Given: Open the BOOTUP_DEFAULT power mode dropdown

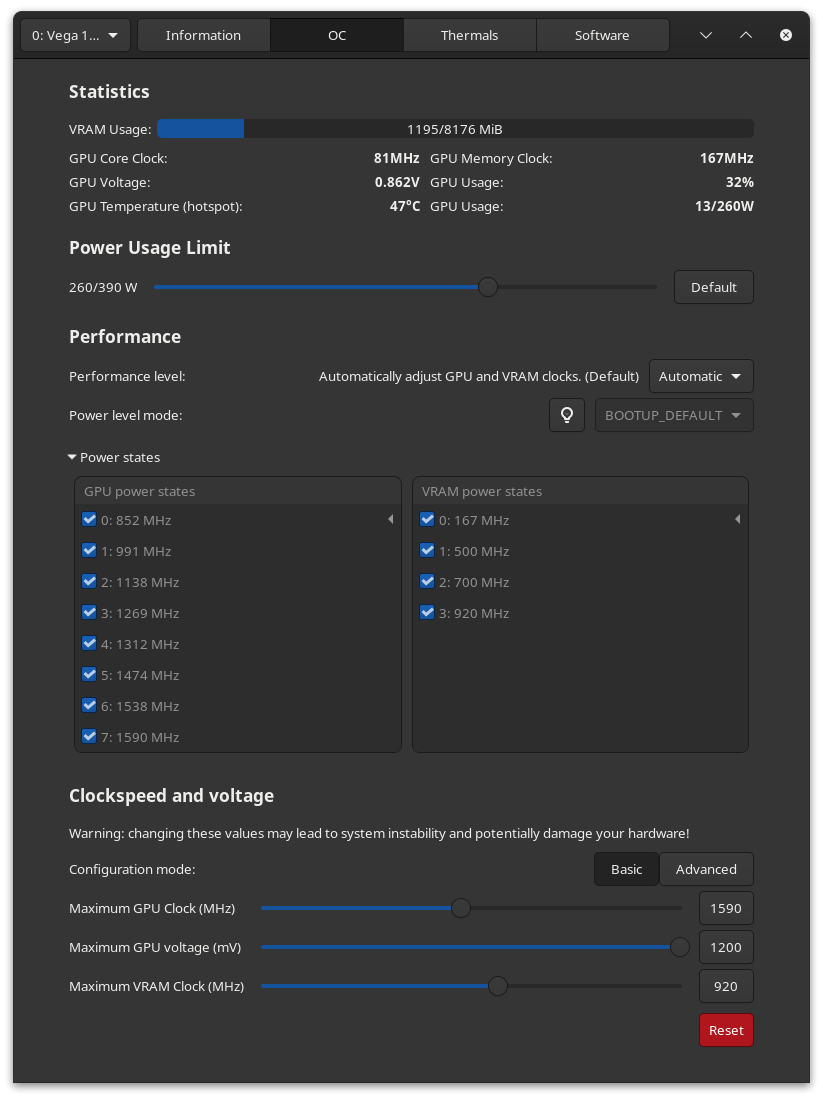Looking at the screenshot, I should [674, 415].
